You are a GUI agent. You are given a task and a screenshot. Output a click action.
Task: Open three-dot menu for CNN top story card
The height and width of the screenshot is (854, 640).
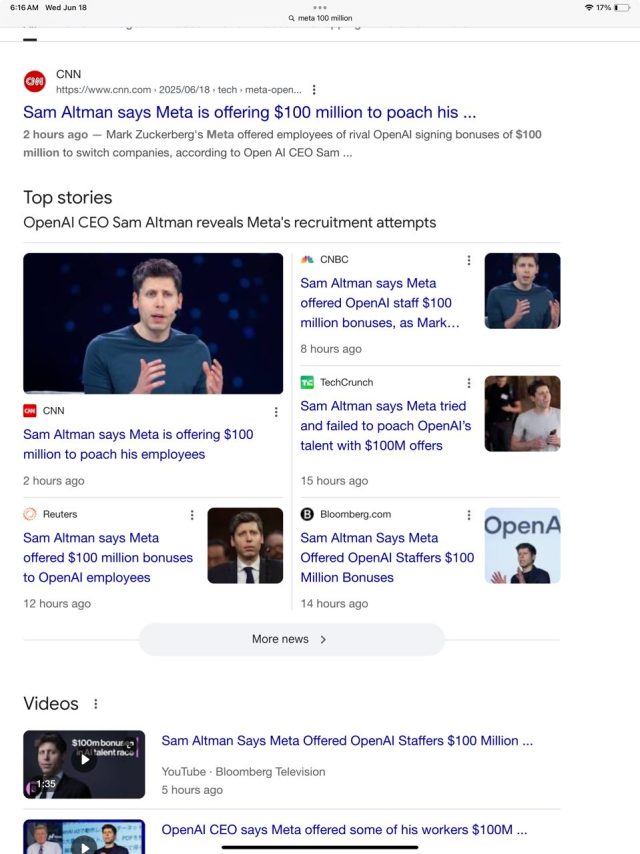tap(276, 412)
